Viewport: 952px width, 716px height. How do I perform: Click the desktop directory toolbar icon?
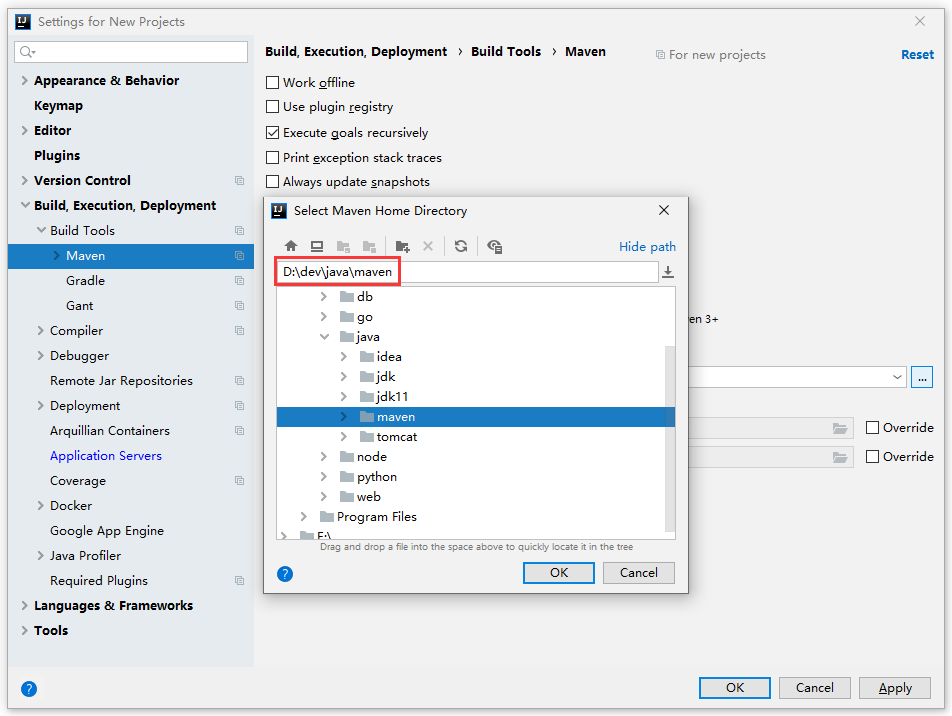point(317,246)
